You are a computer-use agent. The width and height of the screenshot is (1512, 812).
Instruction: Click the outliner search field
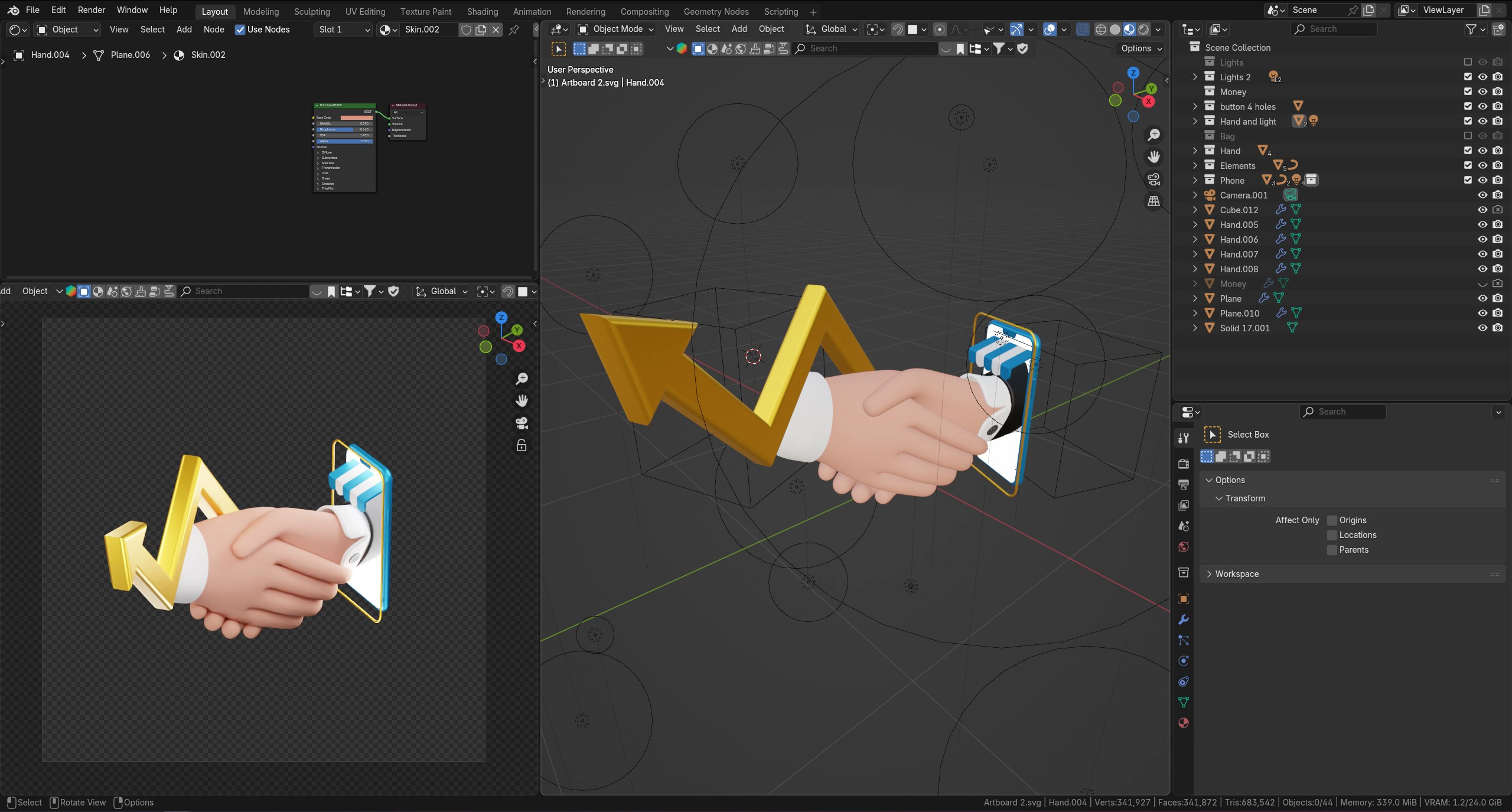1334,29
